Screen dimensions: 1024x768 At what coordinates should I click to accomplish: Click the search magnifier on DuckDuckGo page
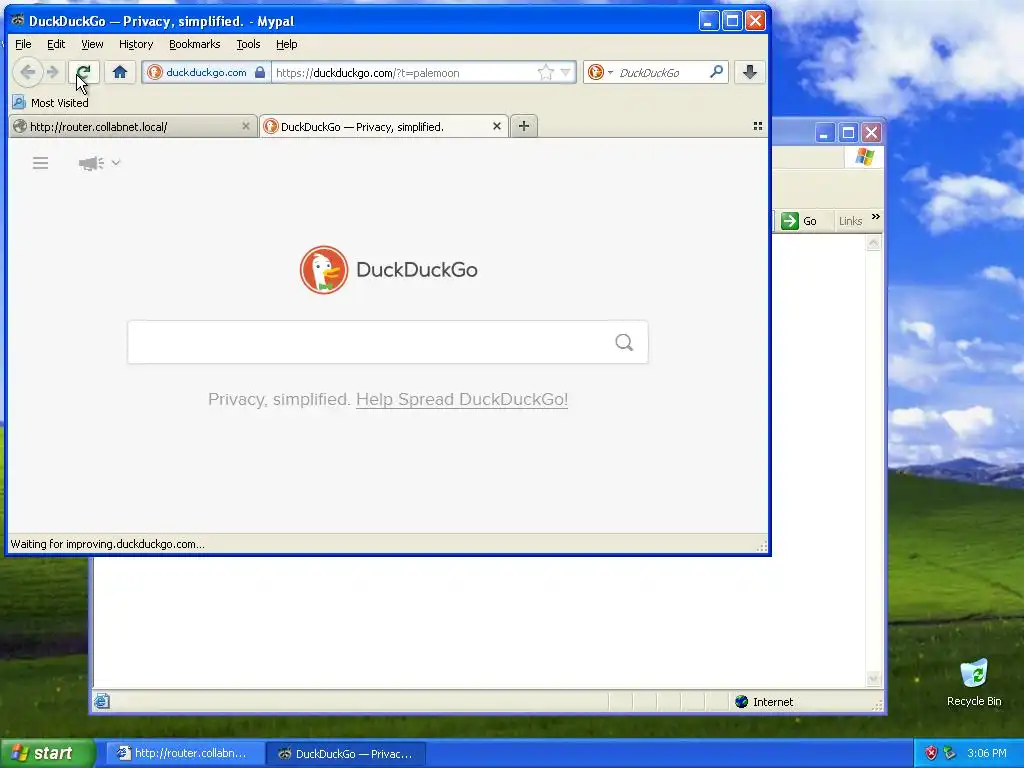(624, 342)
